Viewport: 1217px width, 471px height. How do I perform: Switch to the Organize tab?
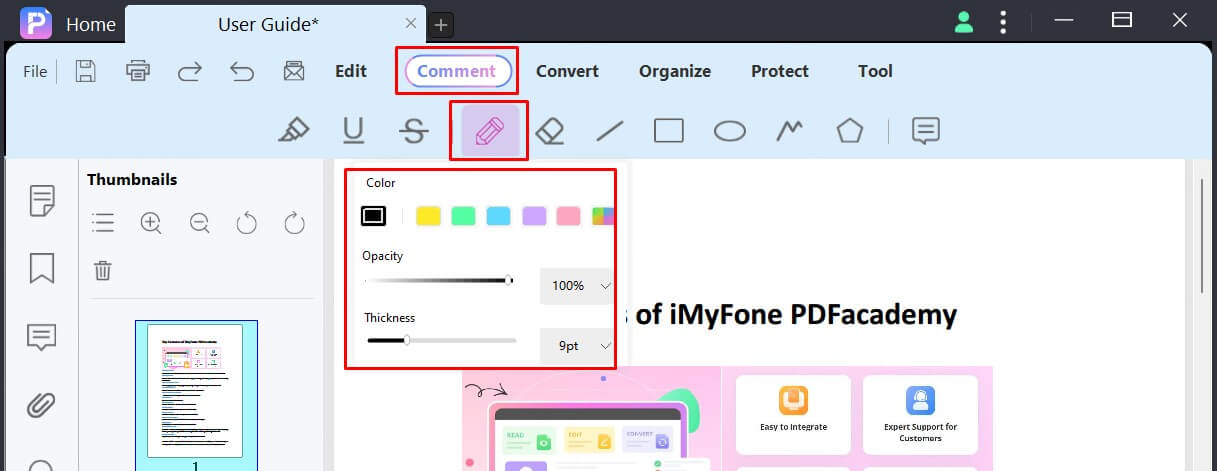click(675, 71)
